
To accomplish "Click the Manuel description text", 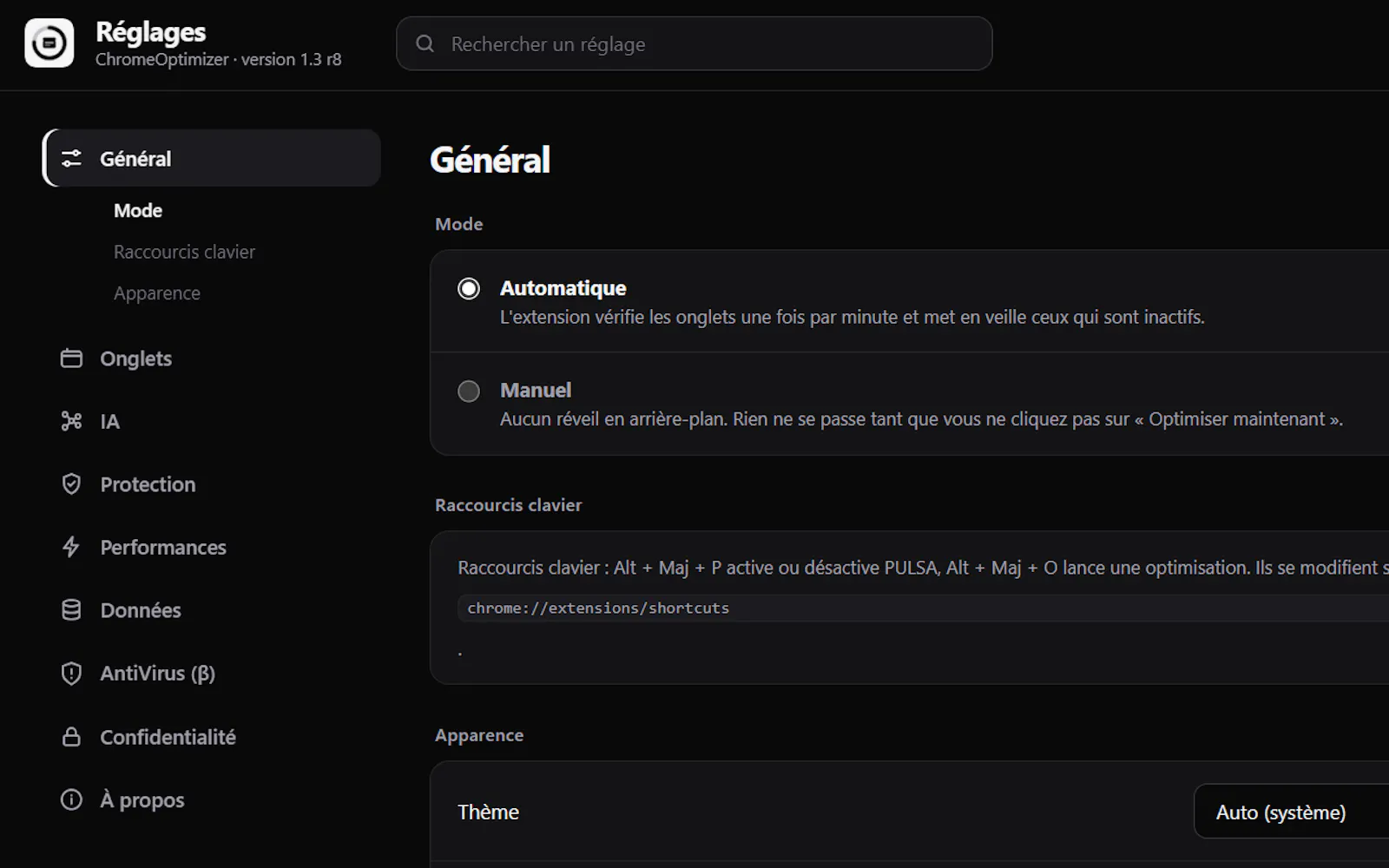I will click(921, 419).
